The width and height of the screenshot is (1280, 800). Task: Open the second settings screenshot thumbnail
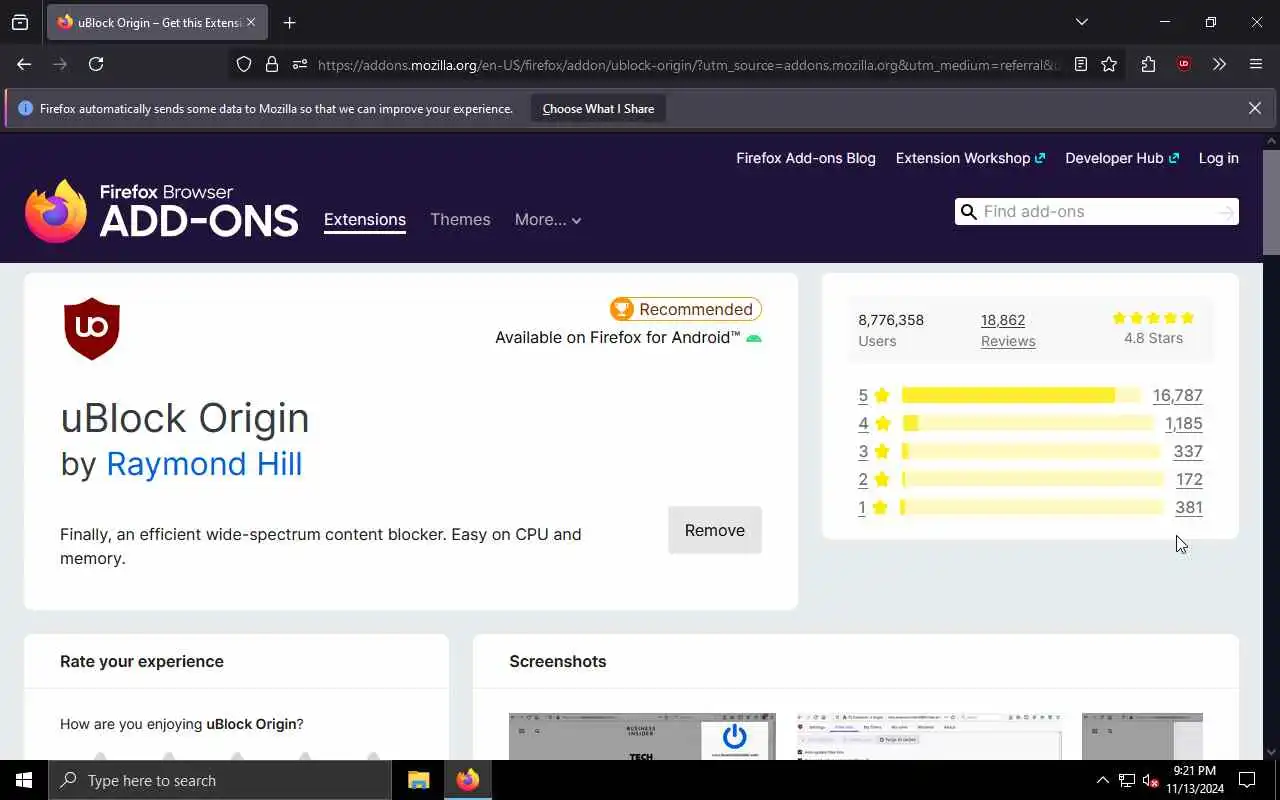(929, 736)
